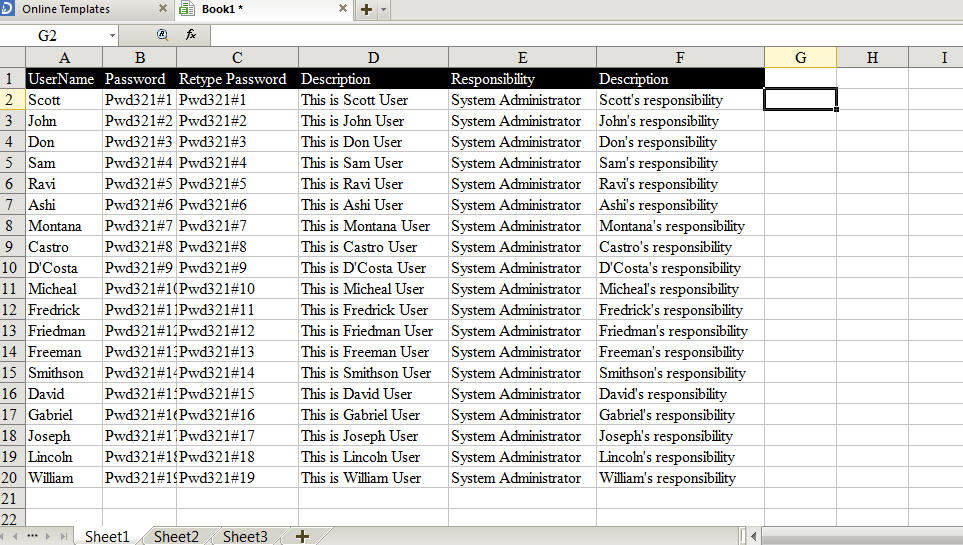Close the Book1 tab
The width and height of the screenshot is (963, 545).
pyautogui.click(x=343, y=9)
